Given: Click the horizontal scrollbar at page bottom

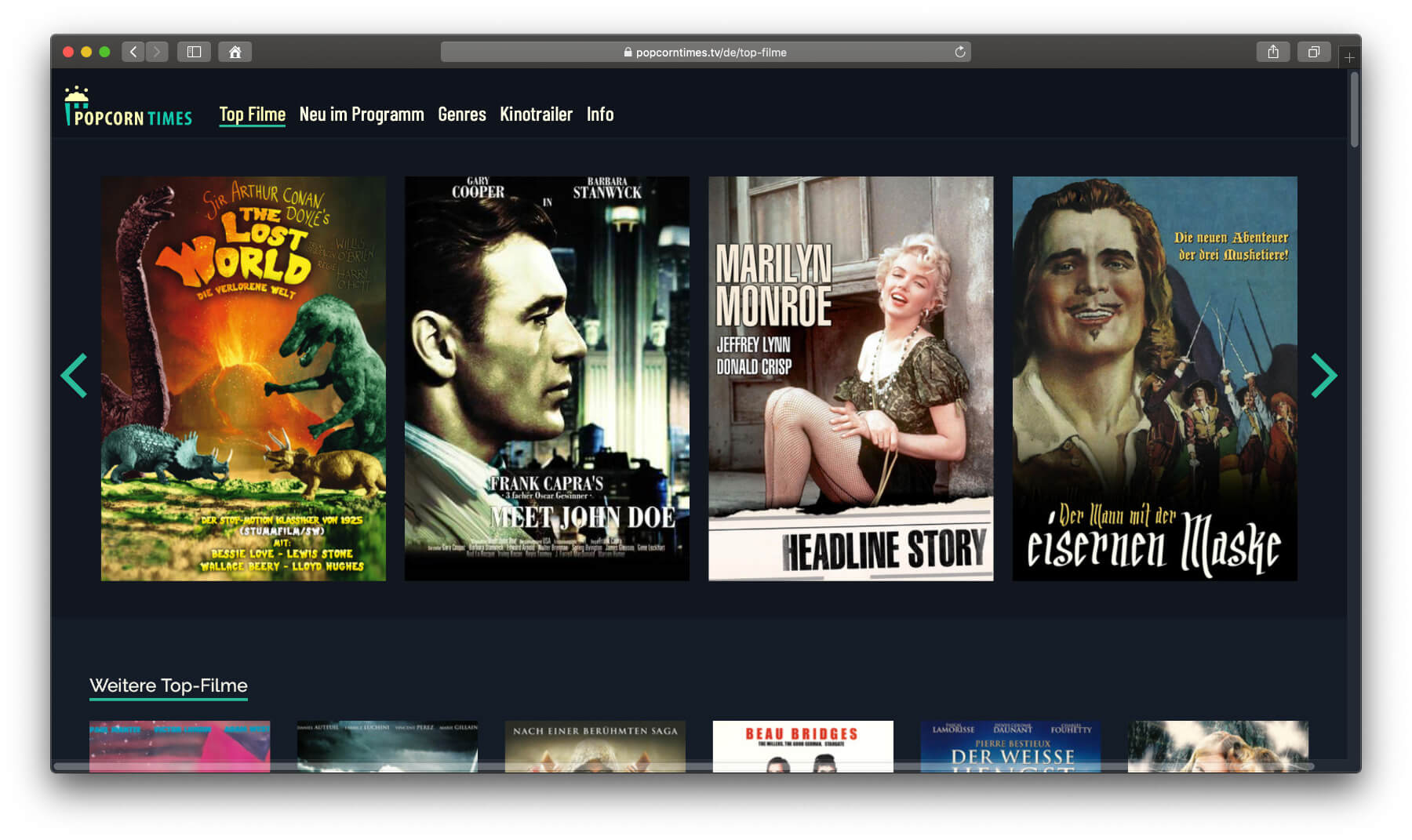Looking at the screenshot, I should click(x=682, y=766).
